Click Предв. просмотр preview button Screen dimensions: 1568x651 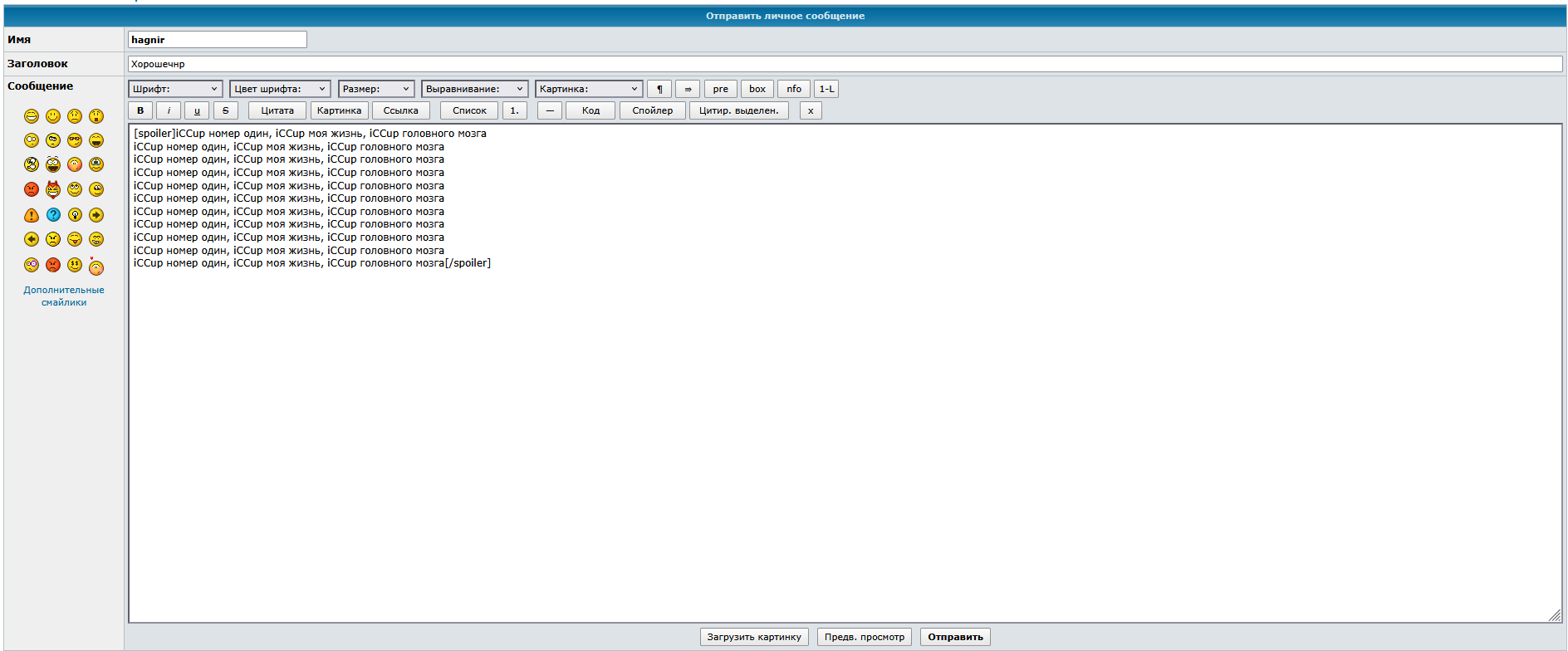coord(865,637)
